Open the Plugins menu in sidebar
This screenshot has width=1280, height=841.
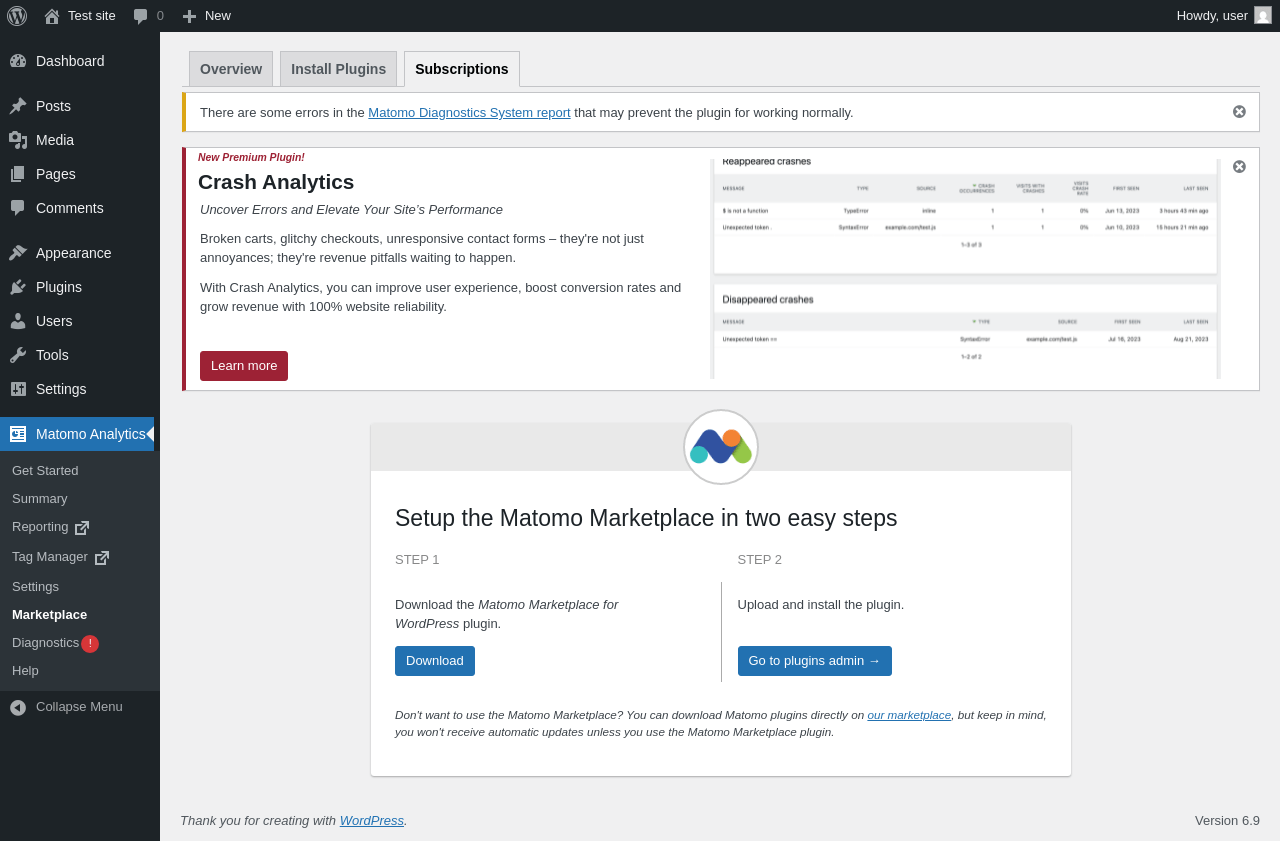[x=59, y=287]
